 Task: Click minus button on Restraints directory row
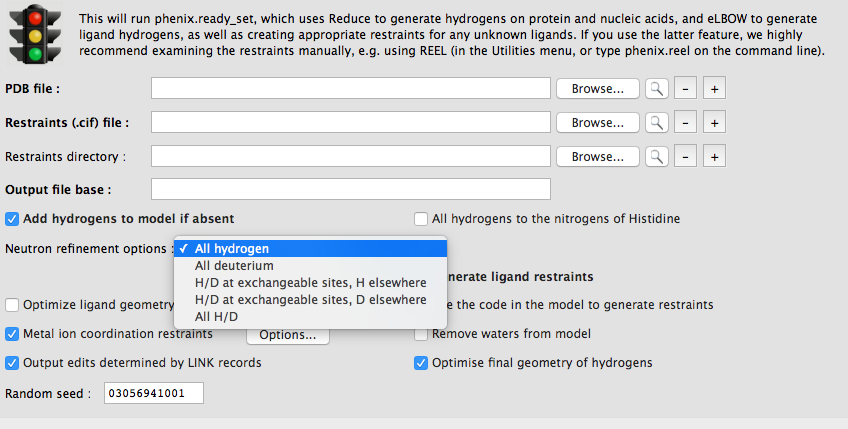point(685,157)
